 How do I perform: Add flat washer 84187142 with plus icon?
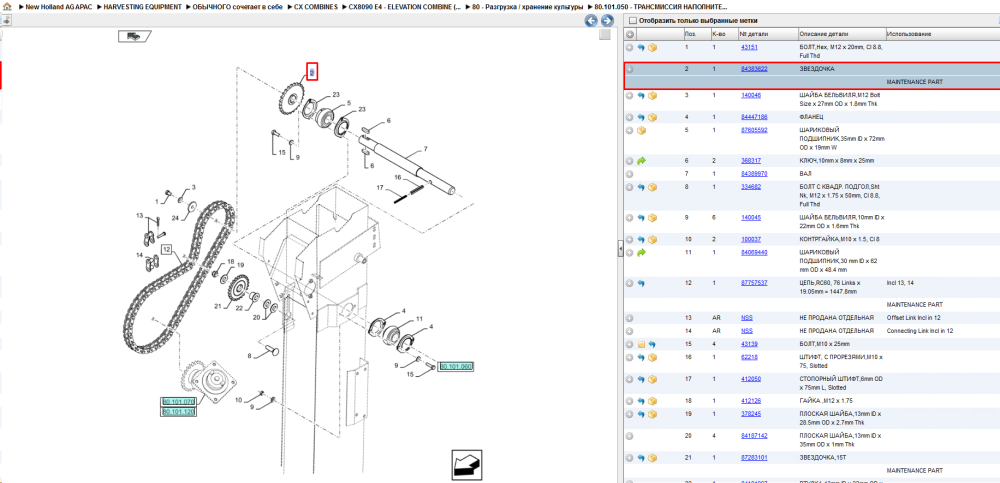[629, 436]
